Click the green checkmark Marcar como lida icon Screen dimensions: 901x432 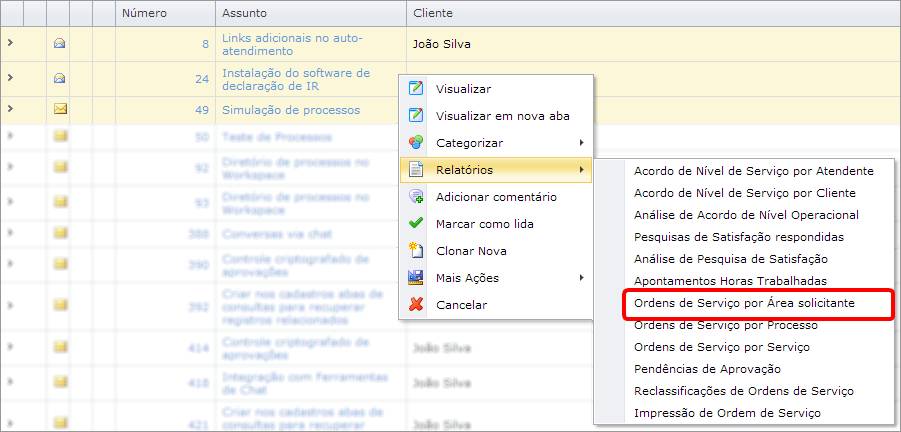pos(417,224)
